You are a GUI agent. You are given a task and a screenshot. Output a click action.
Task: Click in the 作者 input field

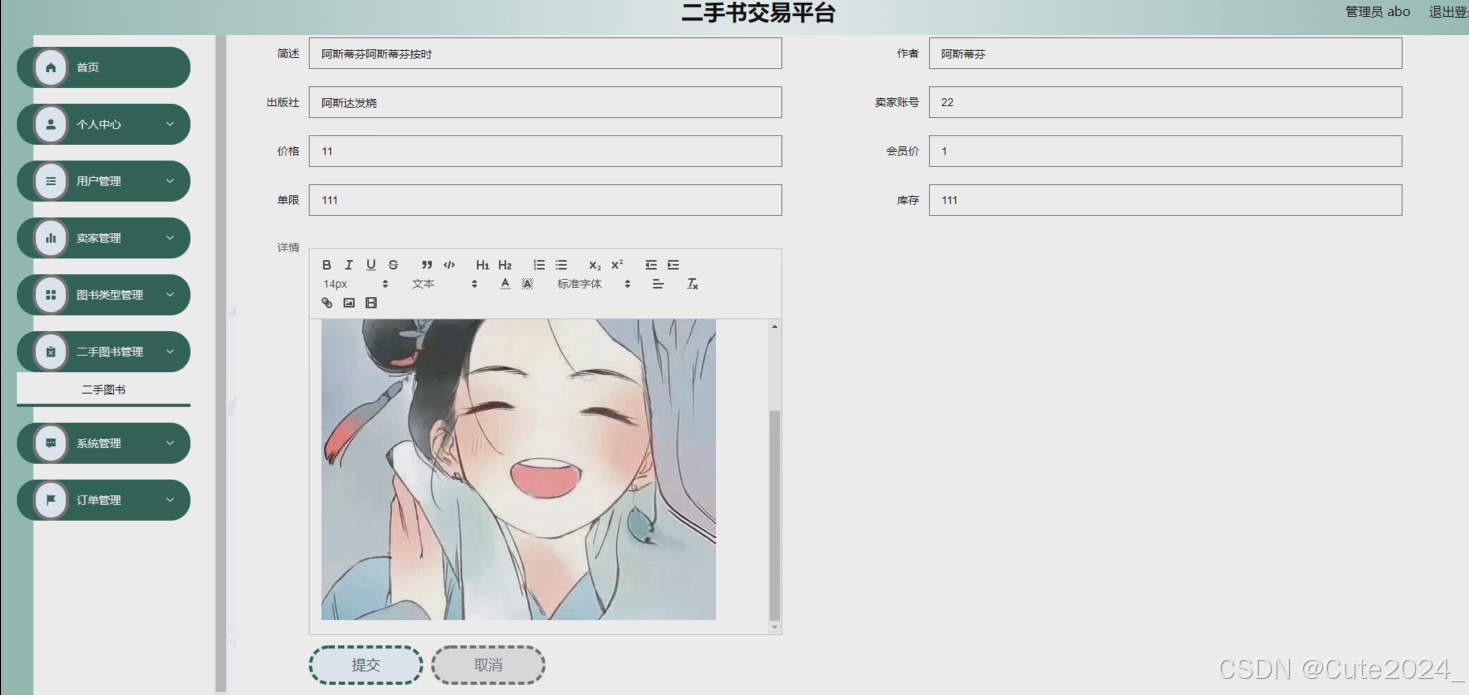1165,54
